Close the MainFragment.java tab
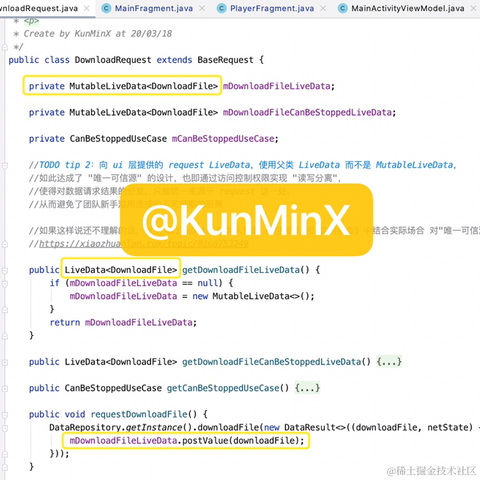 tap(202, 8)
